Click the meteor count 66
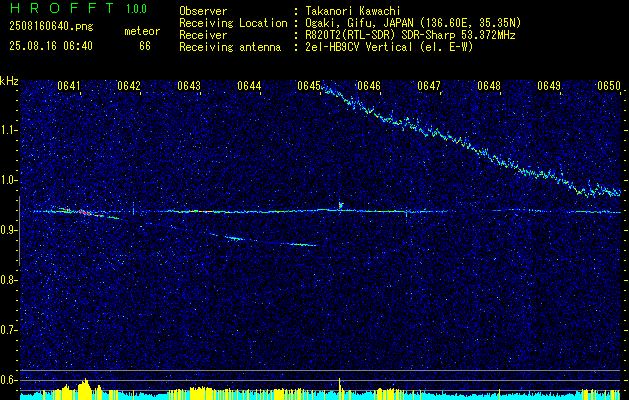 coord(145,46)
